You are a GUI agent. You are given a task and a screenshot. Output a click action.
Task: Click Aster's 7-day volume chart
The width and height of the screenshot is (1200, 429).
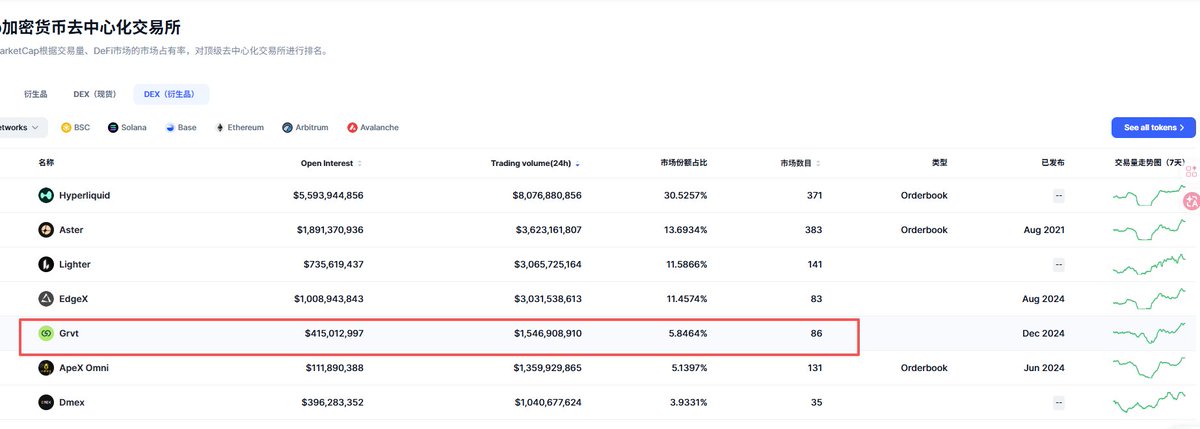click(x=1149, y=230)
